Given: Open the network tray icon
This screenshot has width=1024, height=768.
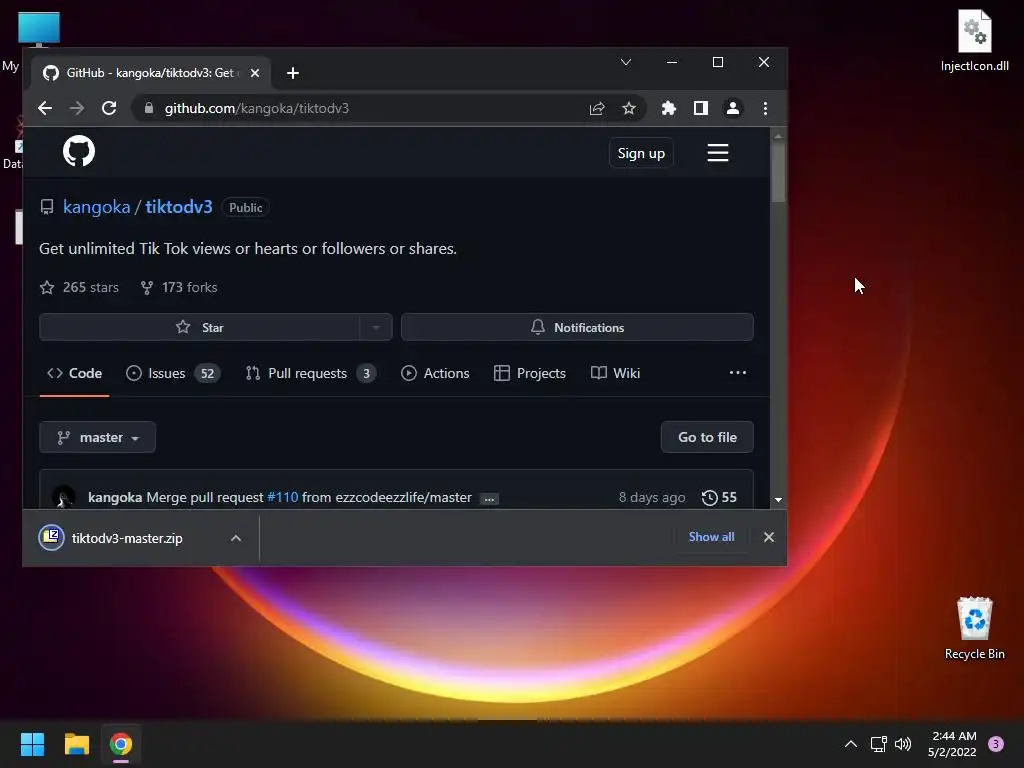Looking at the screenshot, I should (x=878, y=744).
